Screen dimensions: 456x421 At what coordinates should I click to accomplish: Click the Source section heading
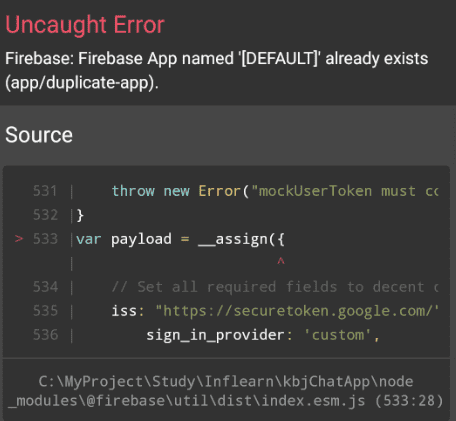point(39,135)
